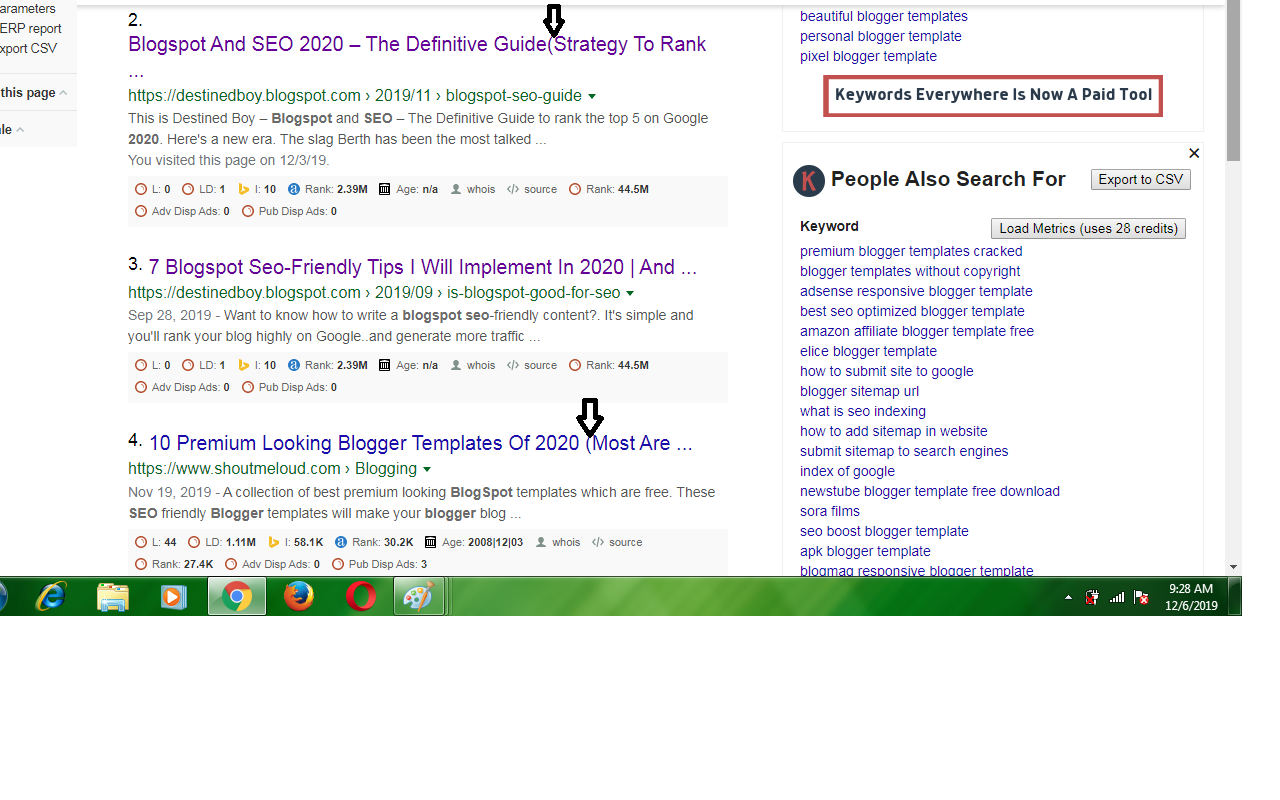Click Age n/a metric in result 3 bar
This screenshot has height=800, width=1280.
[408, 365]
